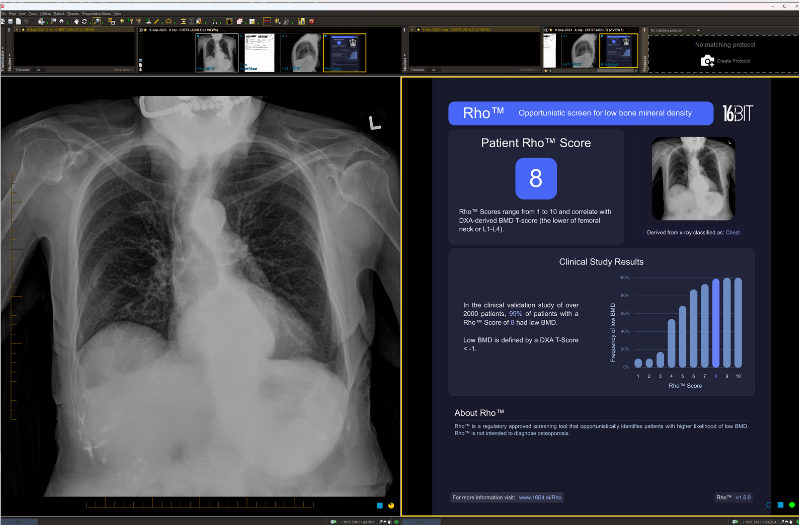The height and width of the screenshot is (525, 799).
Task: Open the Tools menu
Action: [x=33, y=14]
